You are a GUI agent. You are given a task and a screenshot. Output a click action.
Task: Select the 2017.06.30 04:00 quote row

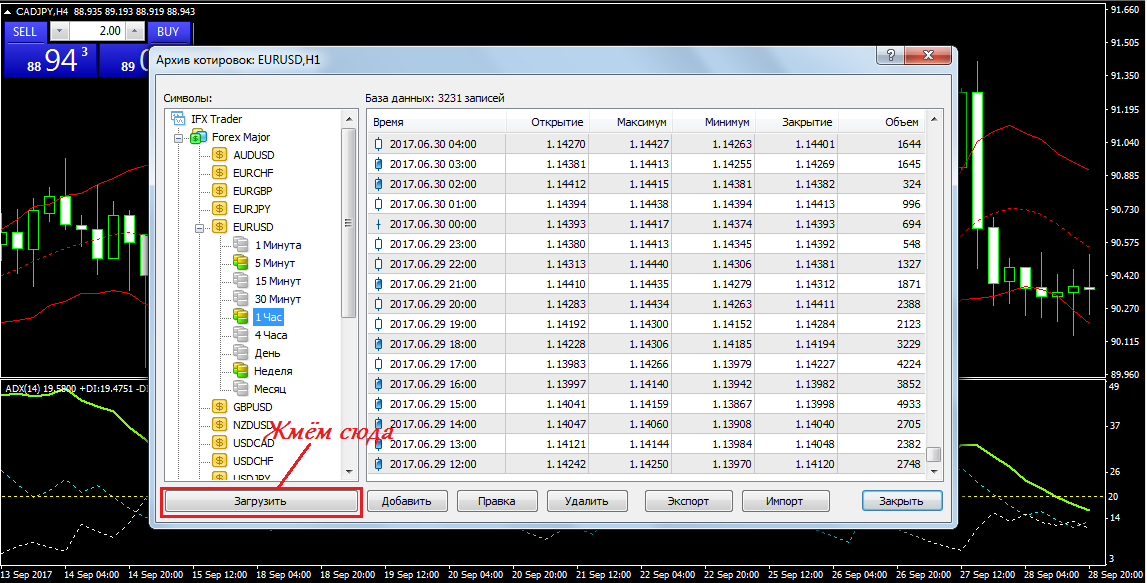647,144
